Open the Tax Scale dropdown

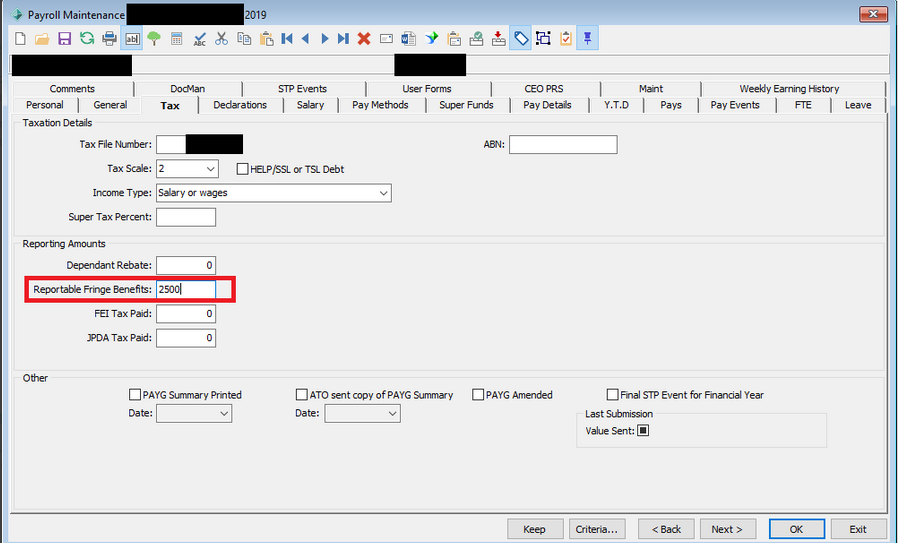pos(209,169)
